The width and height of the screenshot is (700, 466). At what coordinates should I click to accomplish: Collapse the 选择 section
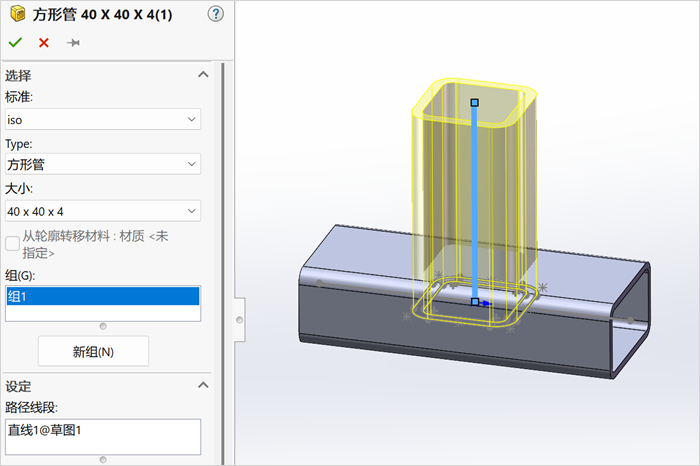[203, 75]
